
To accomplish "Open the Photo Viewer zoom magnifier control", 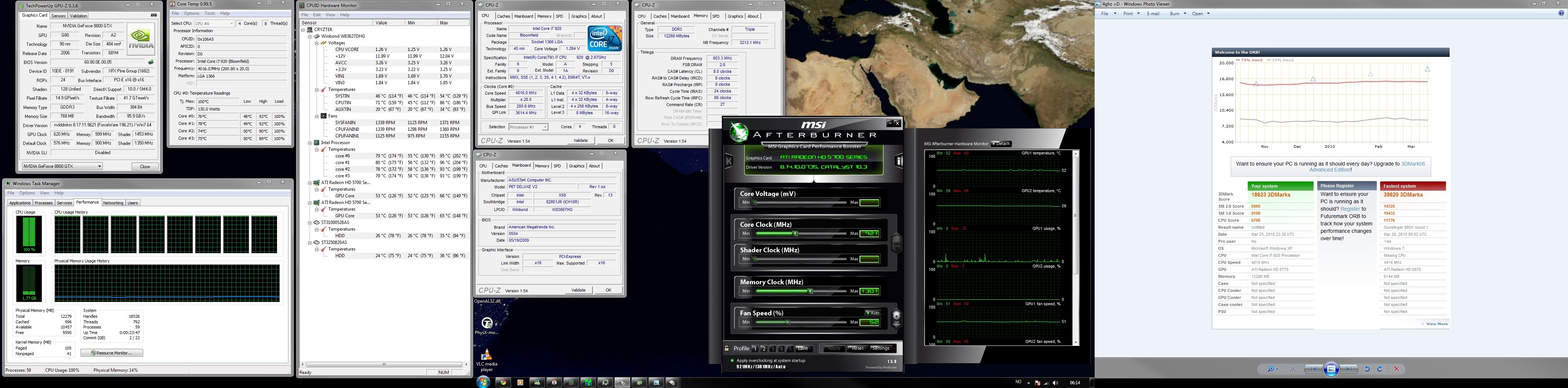I will 1273,368.
